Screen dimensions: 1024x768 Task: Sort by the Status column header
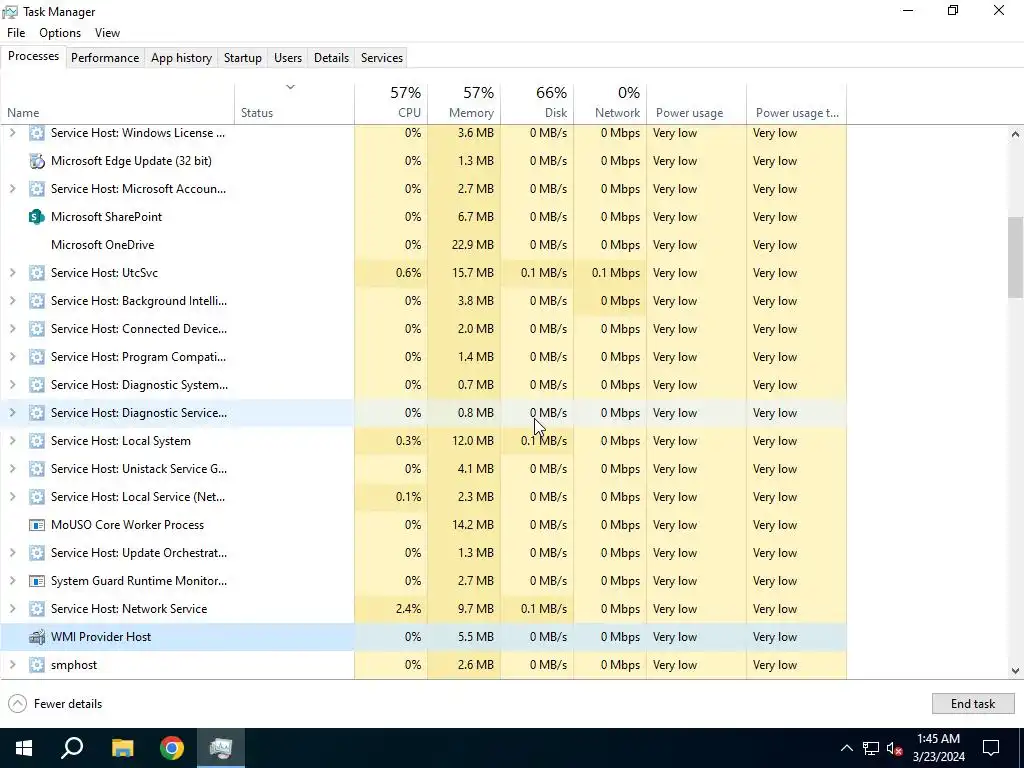[295, 103]
